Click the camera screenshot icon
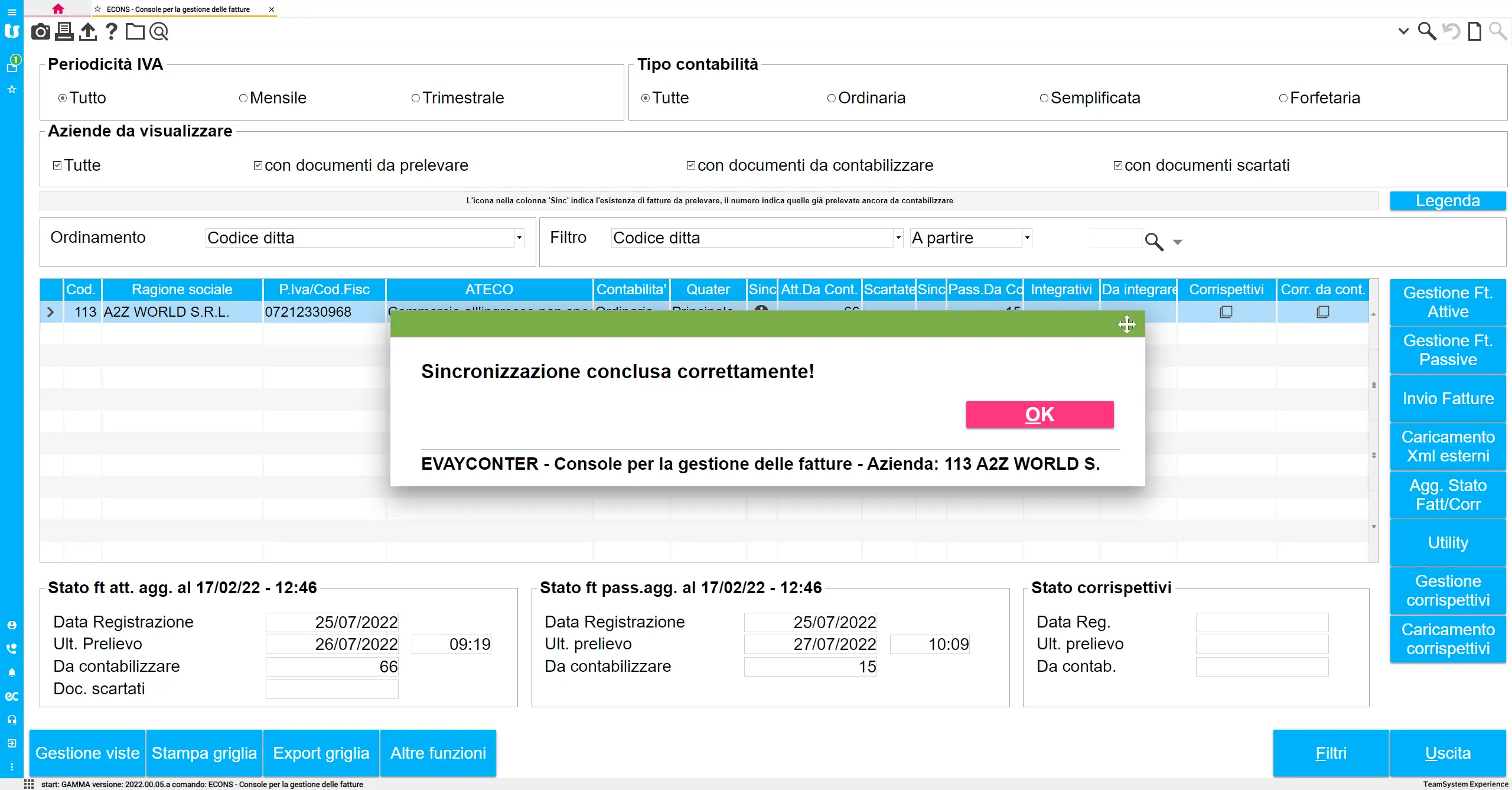The height and width of the screenshot is (790, 1512). (40, 31)
